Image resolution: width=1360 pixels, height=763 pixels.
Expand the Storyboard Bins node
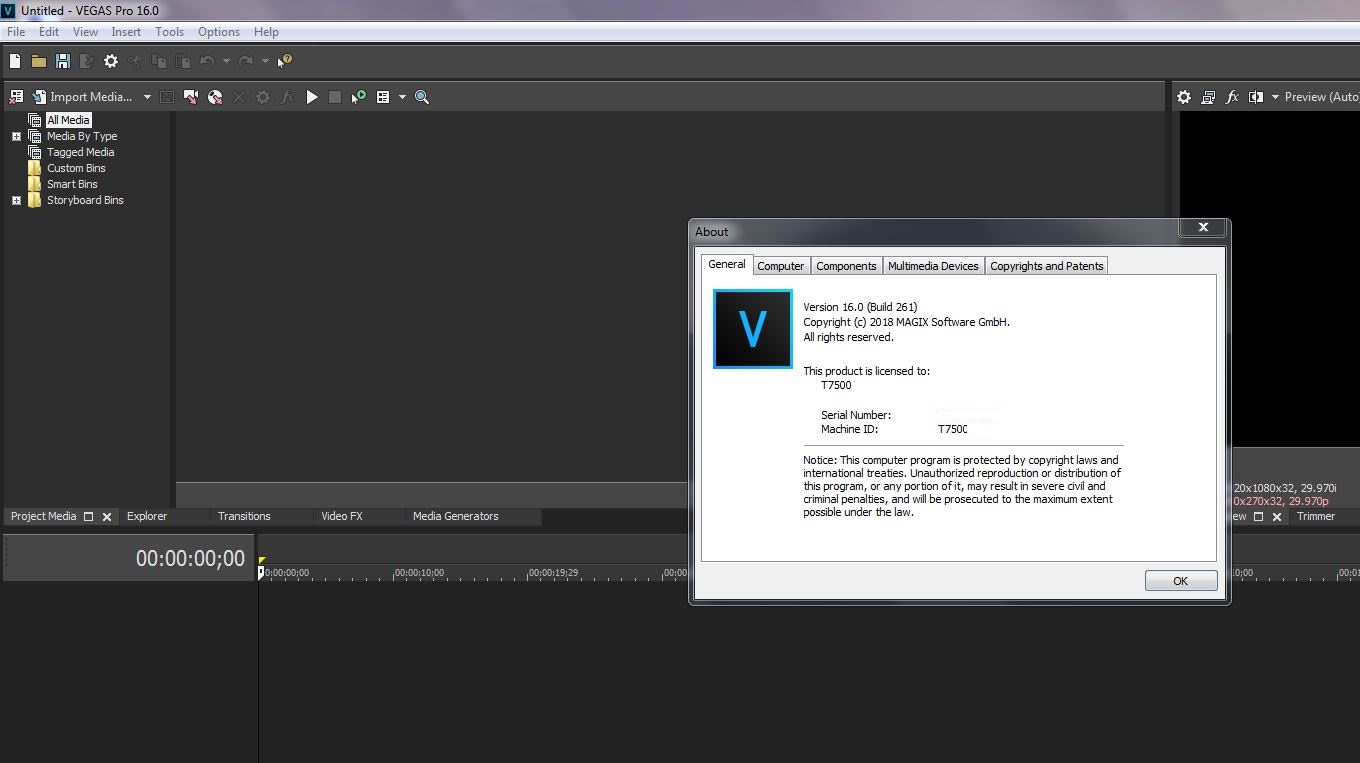point(16,200)
